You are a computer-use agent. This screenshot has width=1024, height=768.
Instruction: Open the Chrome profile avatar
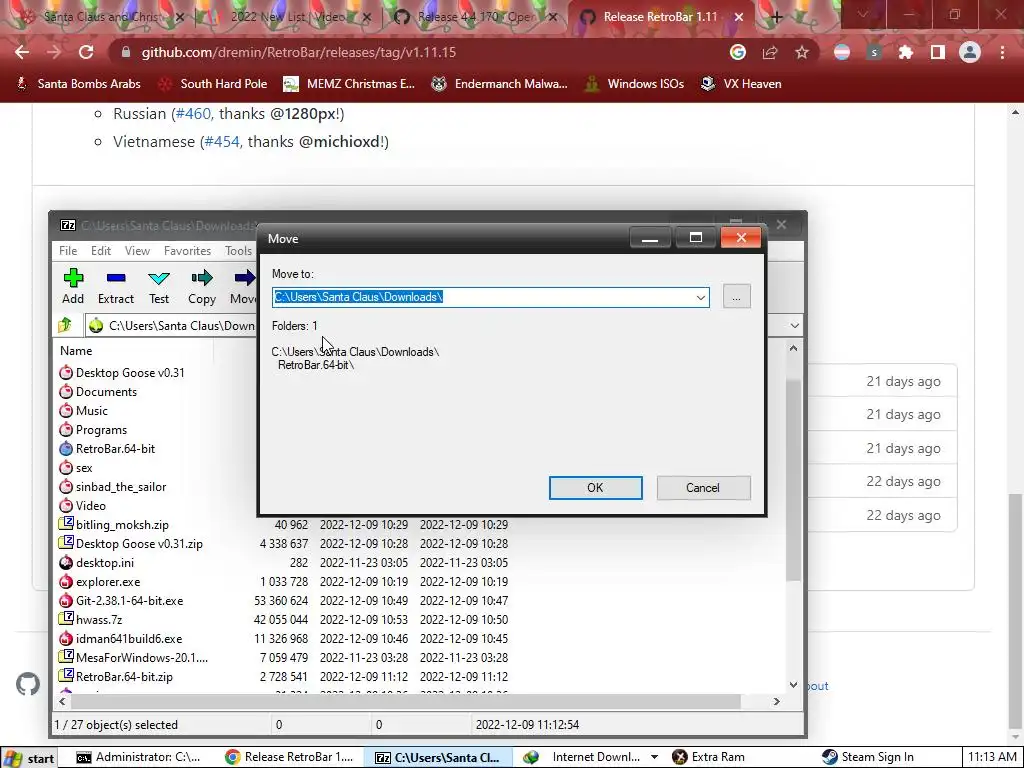point(970,52)
